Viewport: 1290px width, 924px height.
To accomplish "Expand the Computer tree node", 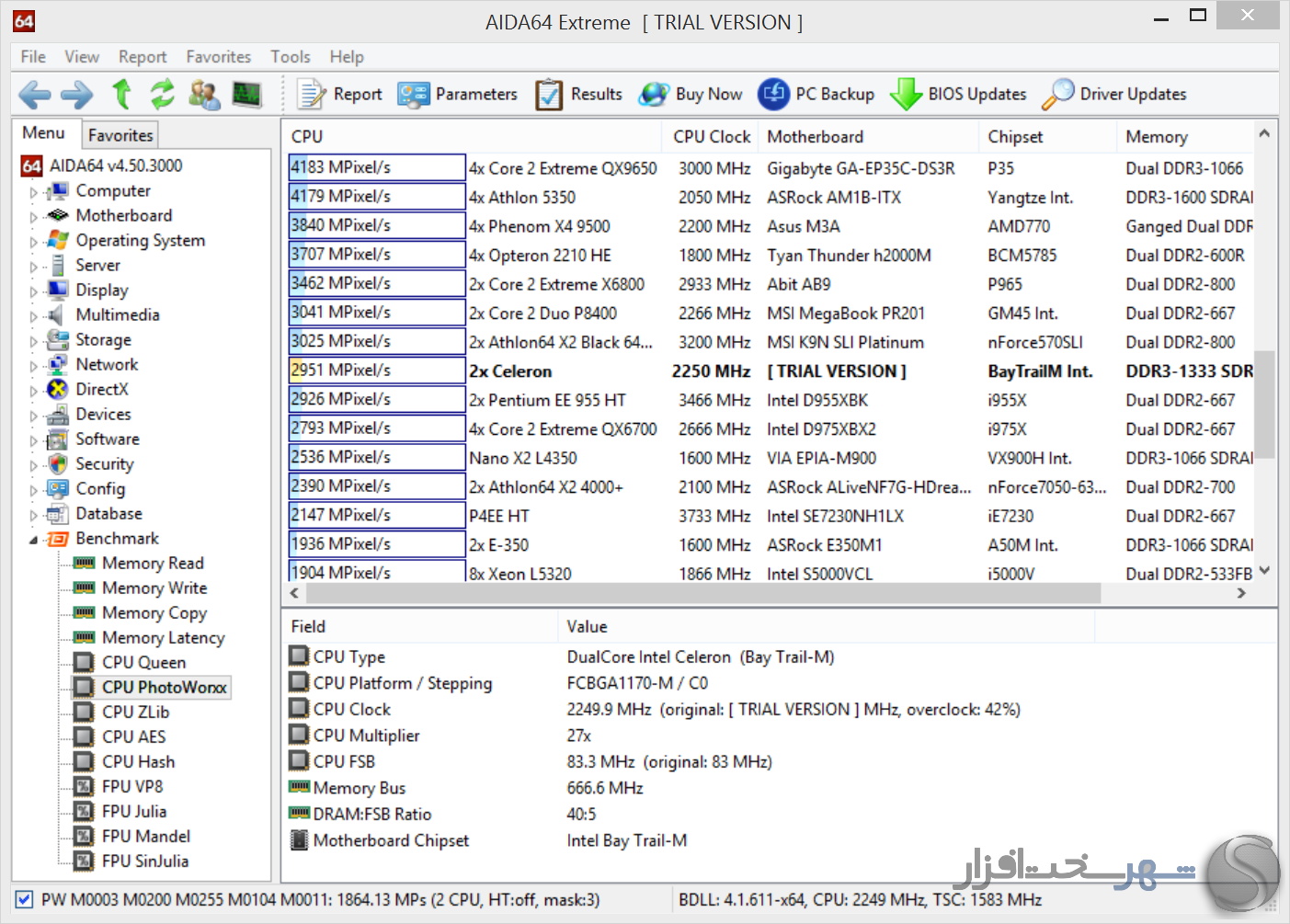I will (34, 192).
